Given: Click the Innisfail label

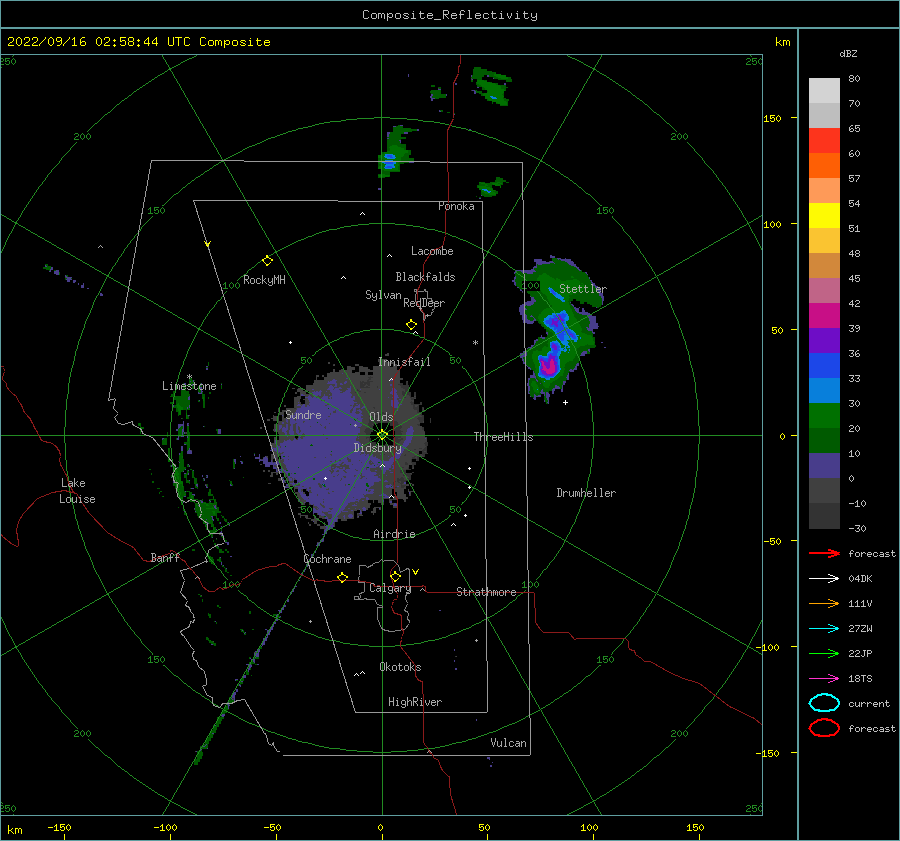Looking at the screenshot, I should click(x=404, y=362).
